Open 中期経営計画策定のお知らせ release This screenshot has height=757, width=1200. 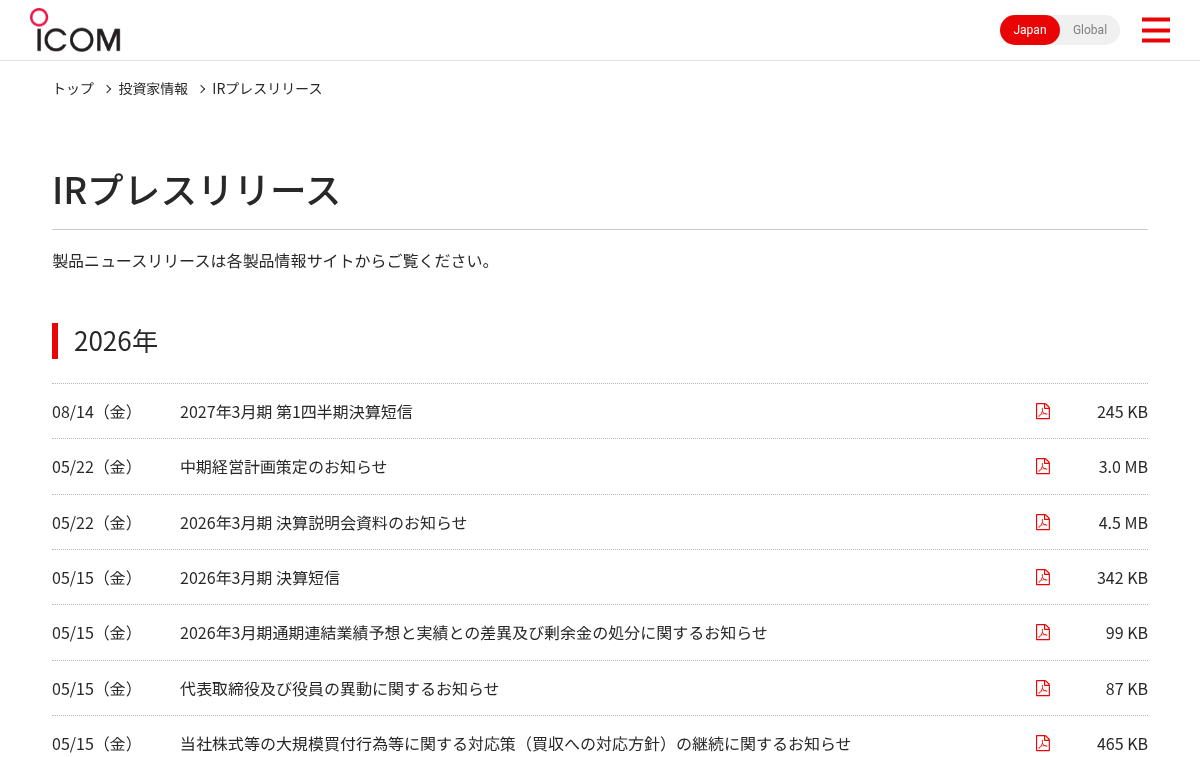pos(283,466)
